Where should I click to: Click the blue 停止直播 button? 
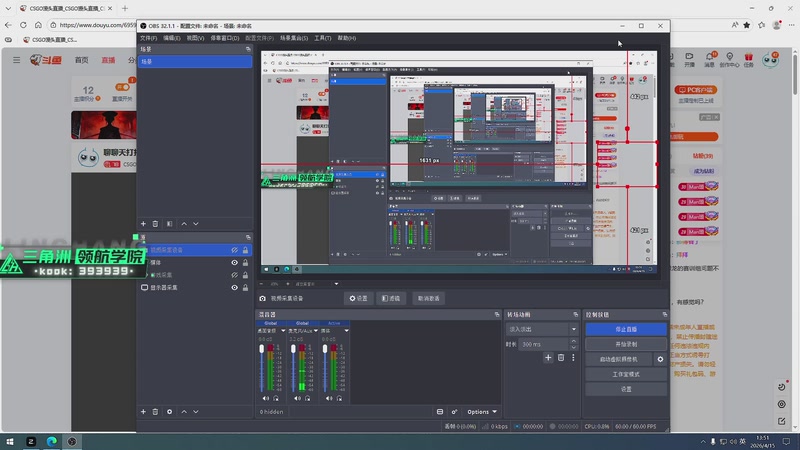(x=626, y=329)
